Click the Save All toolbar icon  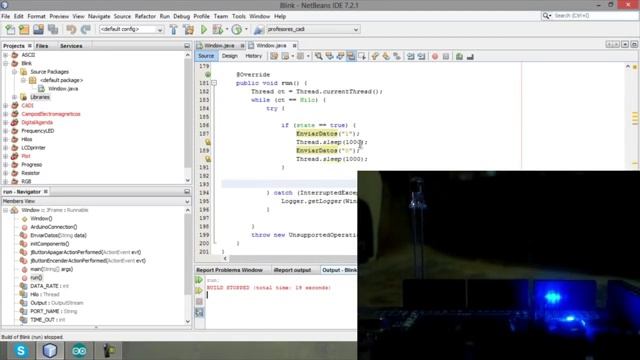point(53,29)
